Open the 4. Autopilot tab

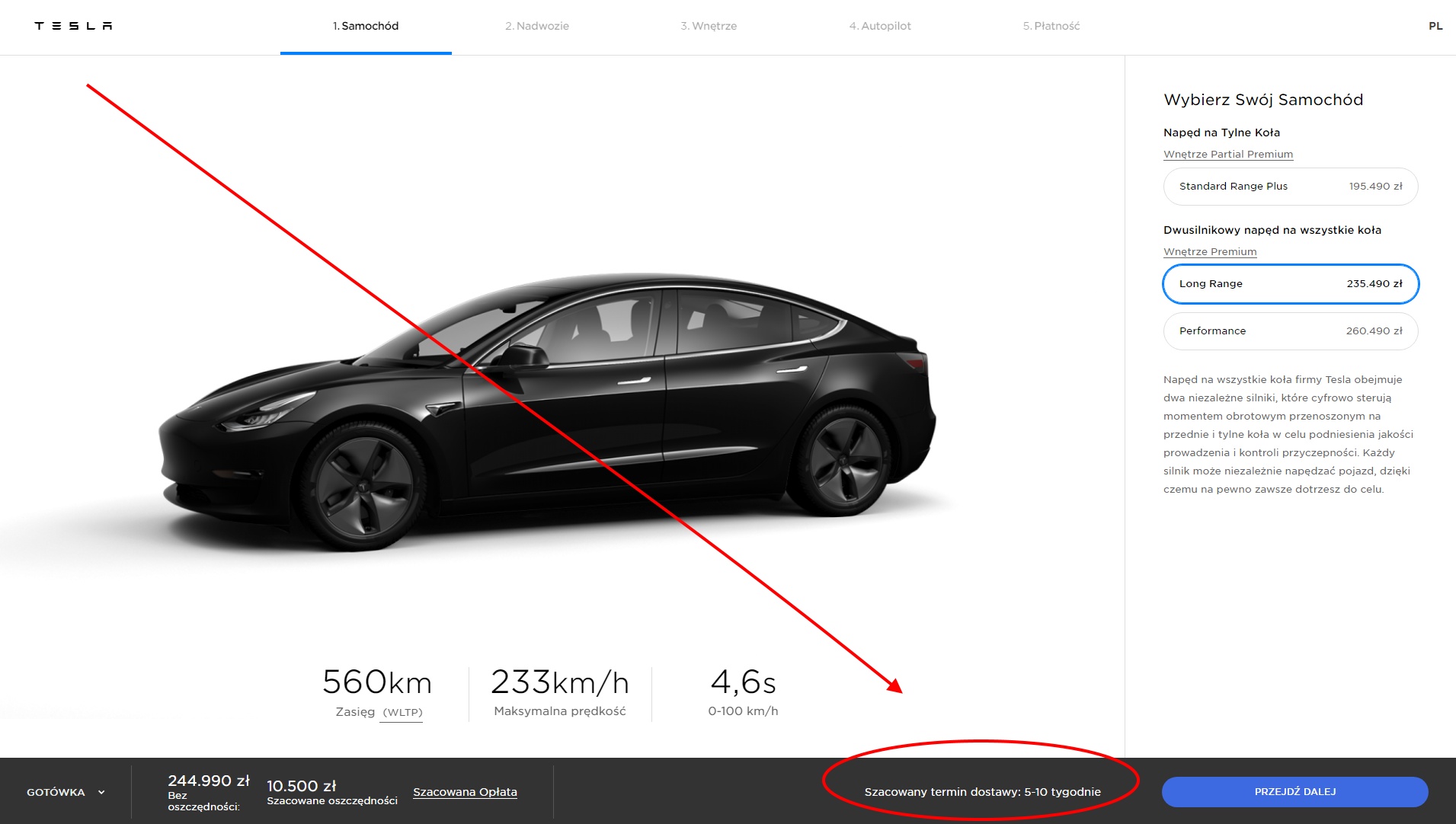(x=880, y=26)
